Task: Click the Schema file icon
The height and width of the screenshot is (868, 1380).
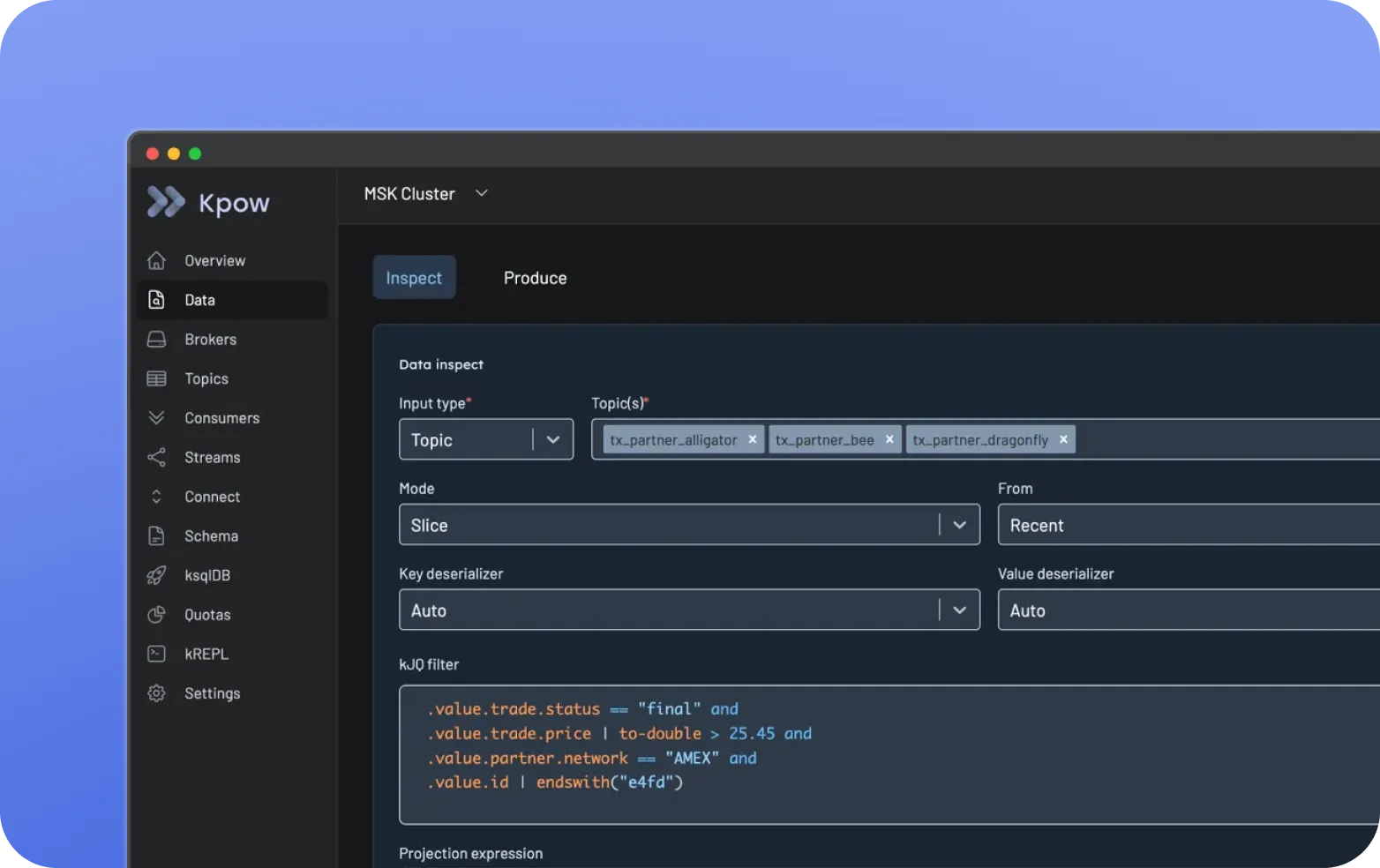Action: tap(156, 535)
